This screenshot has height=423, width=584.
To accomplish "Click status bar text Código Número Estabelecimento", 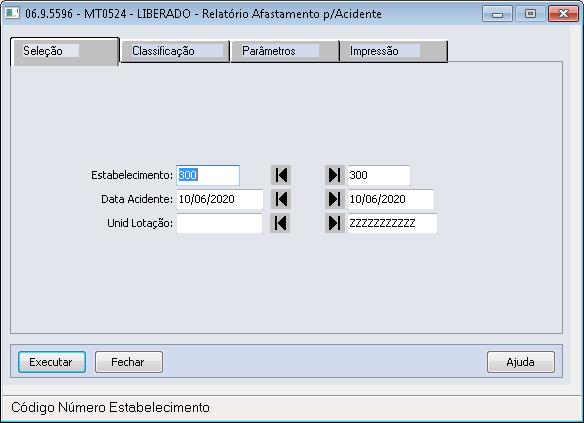I will click(110, 407).
